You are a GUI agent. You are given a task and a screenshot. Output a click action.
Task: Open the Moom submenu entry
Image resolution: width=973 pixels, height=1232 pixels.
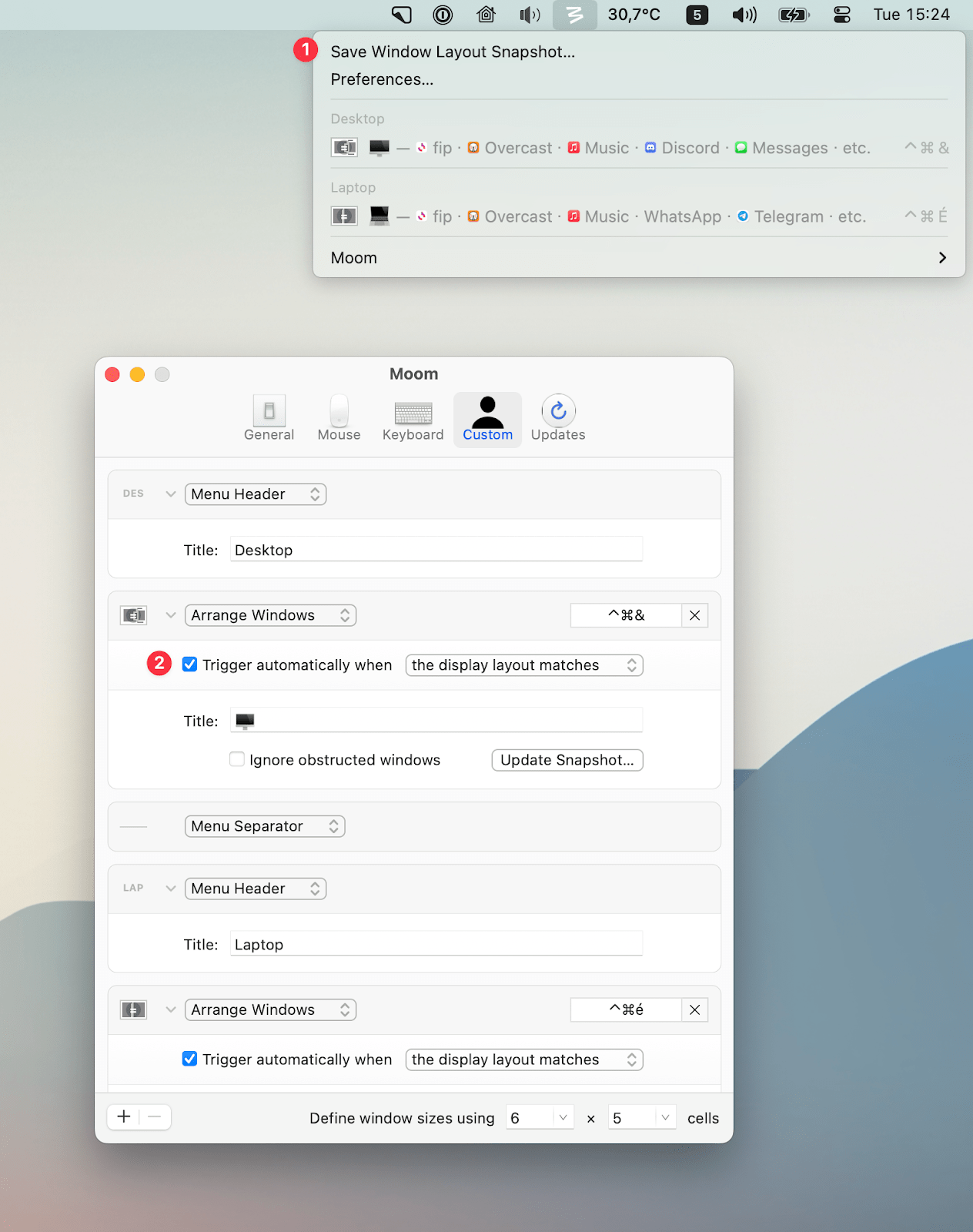pos(639,258)
